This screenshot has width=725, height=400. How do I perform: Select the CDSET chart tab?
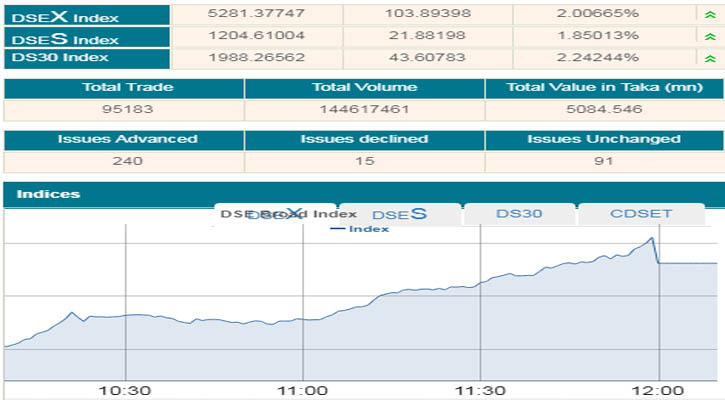coord(640,214)
